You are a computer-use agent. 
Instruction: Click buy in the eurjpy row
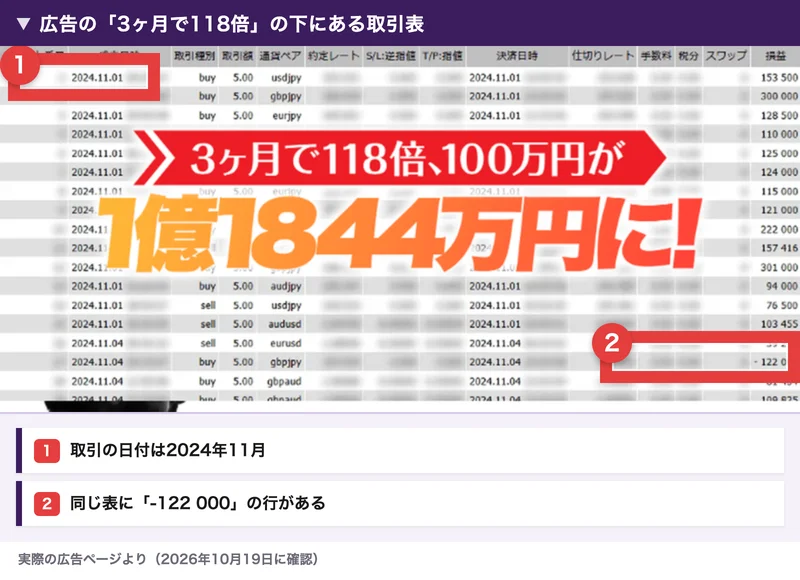pos(207,116)
